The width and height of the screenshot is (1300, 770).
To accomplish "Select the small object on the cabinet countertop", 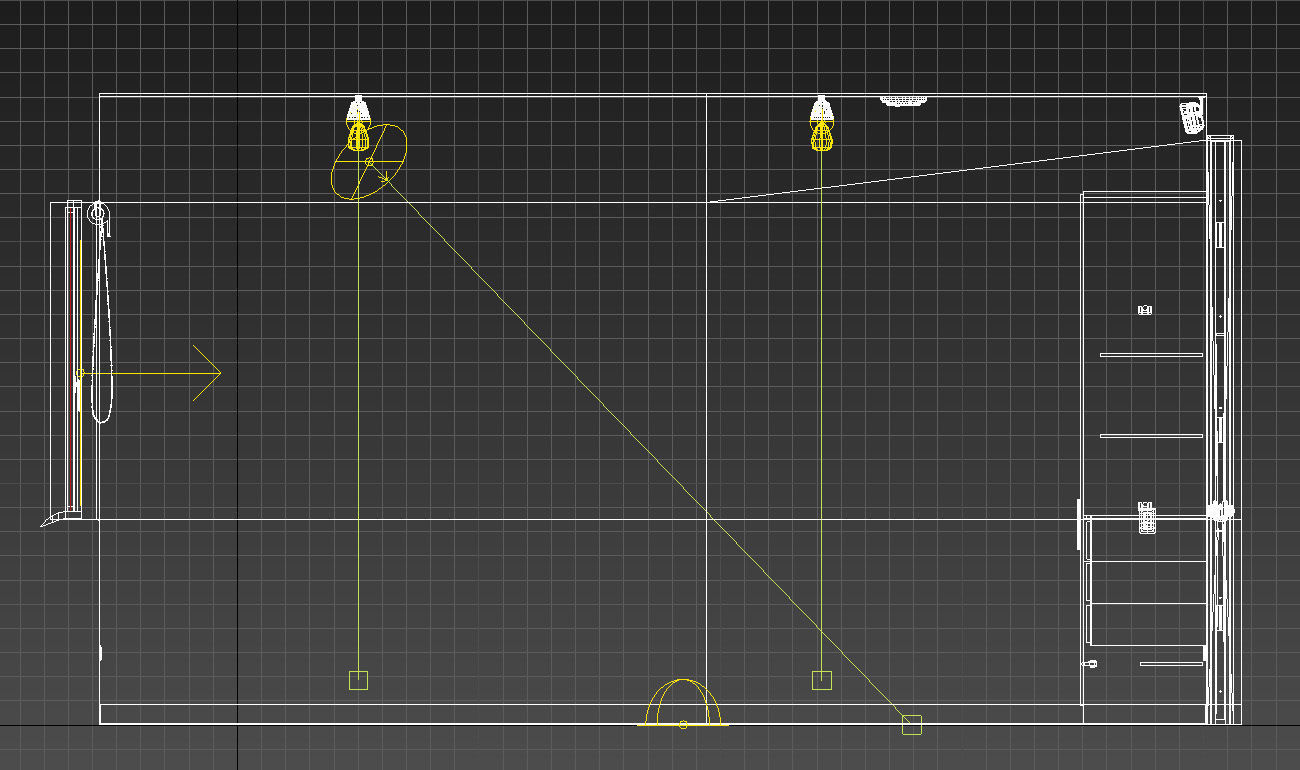I will (x=1147, y=519).
